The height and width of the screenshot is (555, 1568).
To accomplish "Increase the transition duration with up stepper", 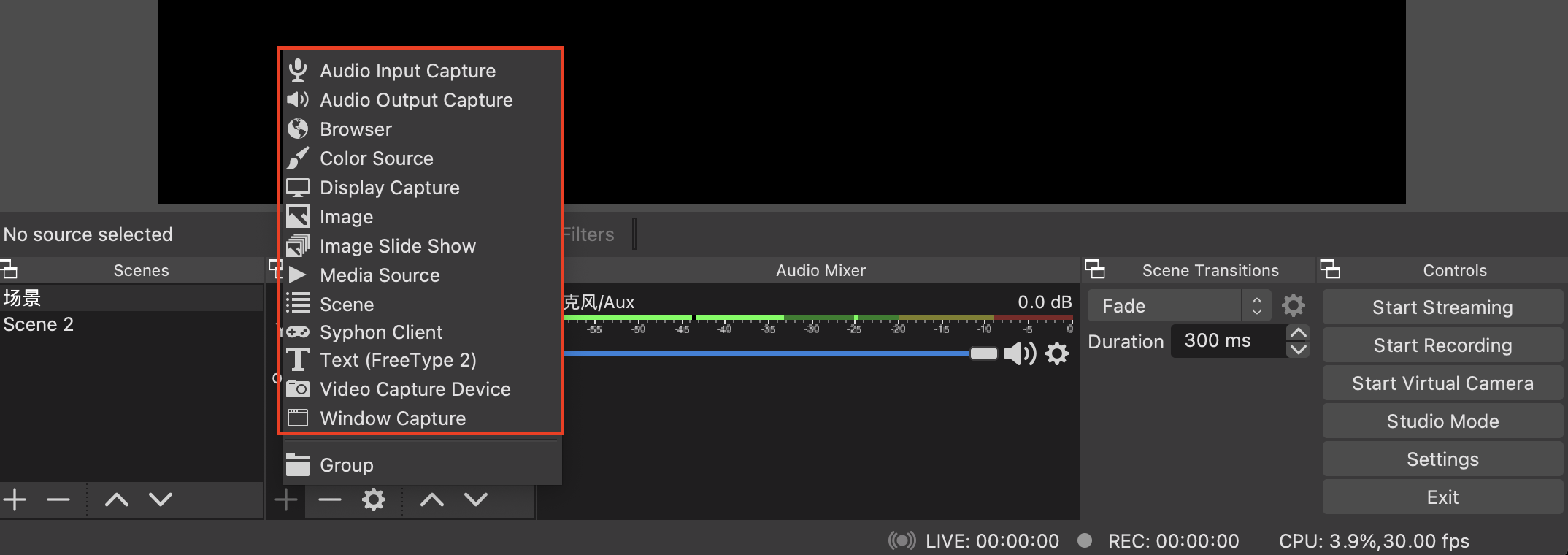I will point(1298,333).
